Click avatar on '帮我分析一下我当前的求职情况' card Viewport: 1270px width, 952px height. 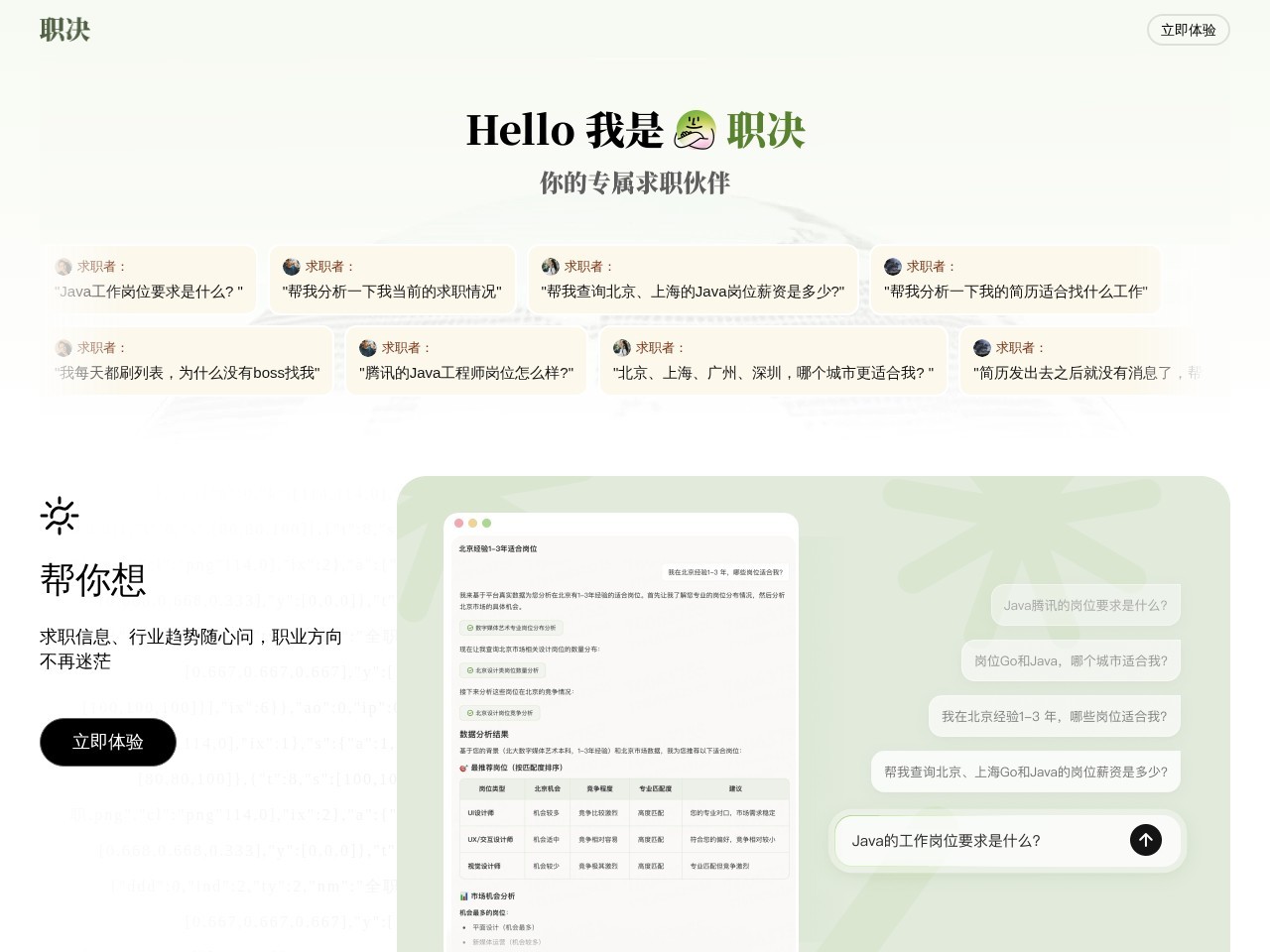292,267
